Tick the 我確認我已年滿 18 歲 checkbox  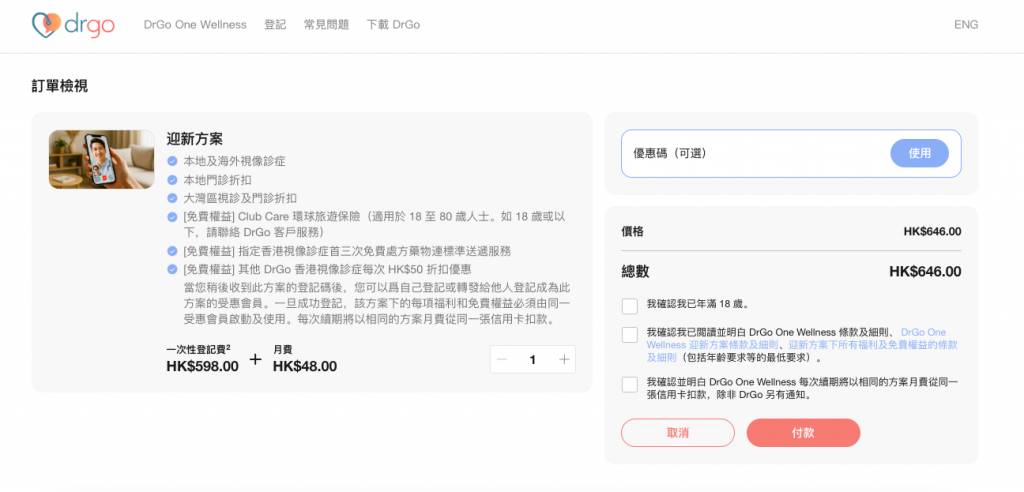(x=629, y=305)
